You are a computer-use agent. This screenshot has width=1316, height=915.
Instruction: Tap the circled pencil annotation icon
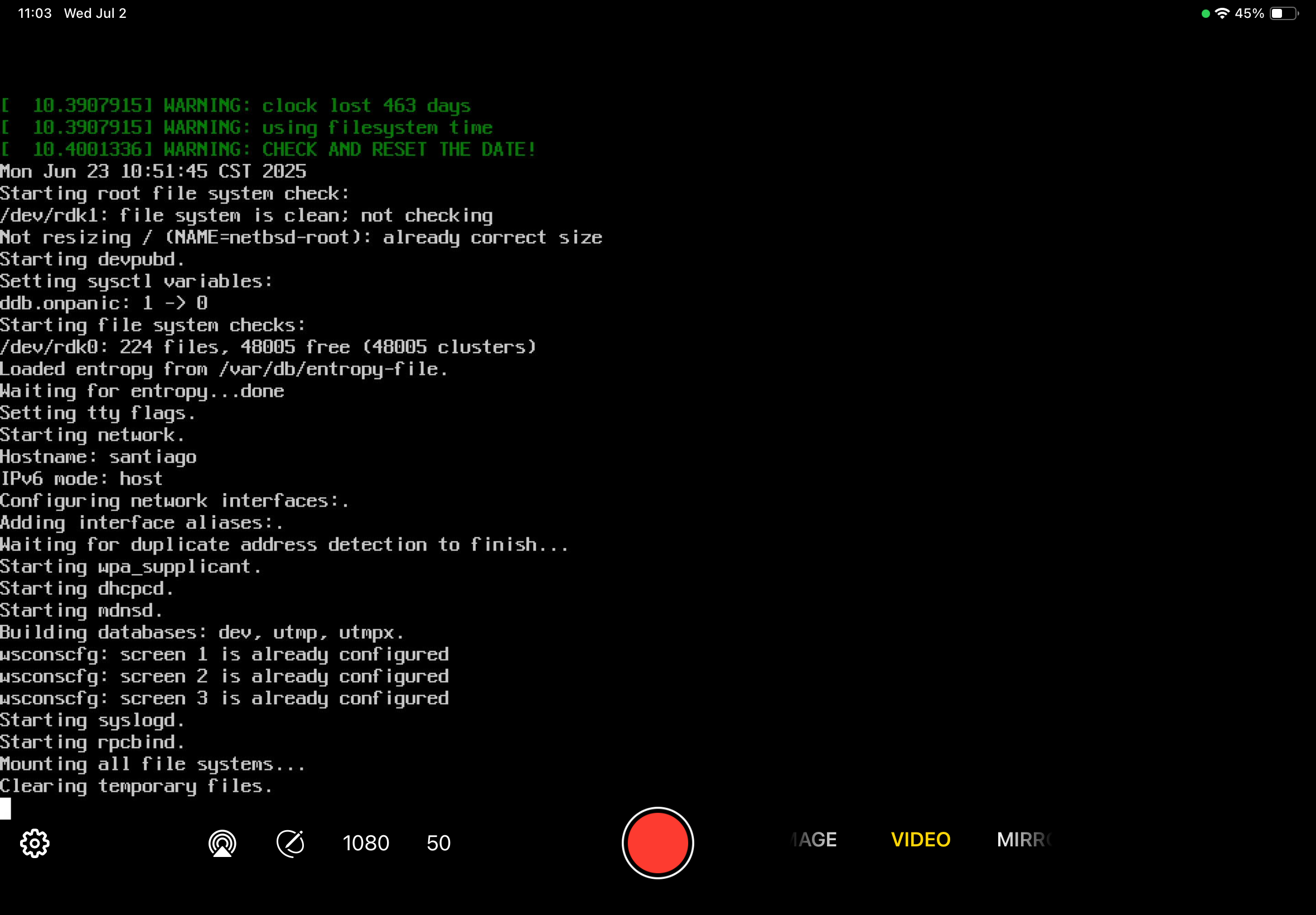[x=291, y=843]
